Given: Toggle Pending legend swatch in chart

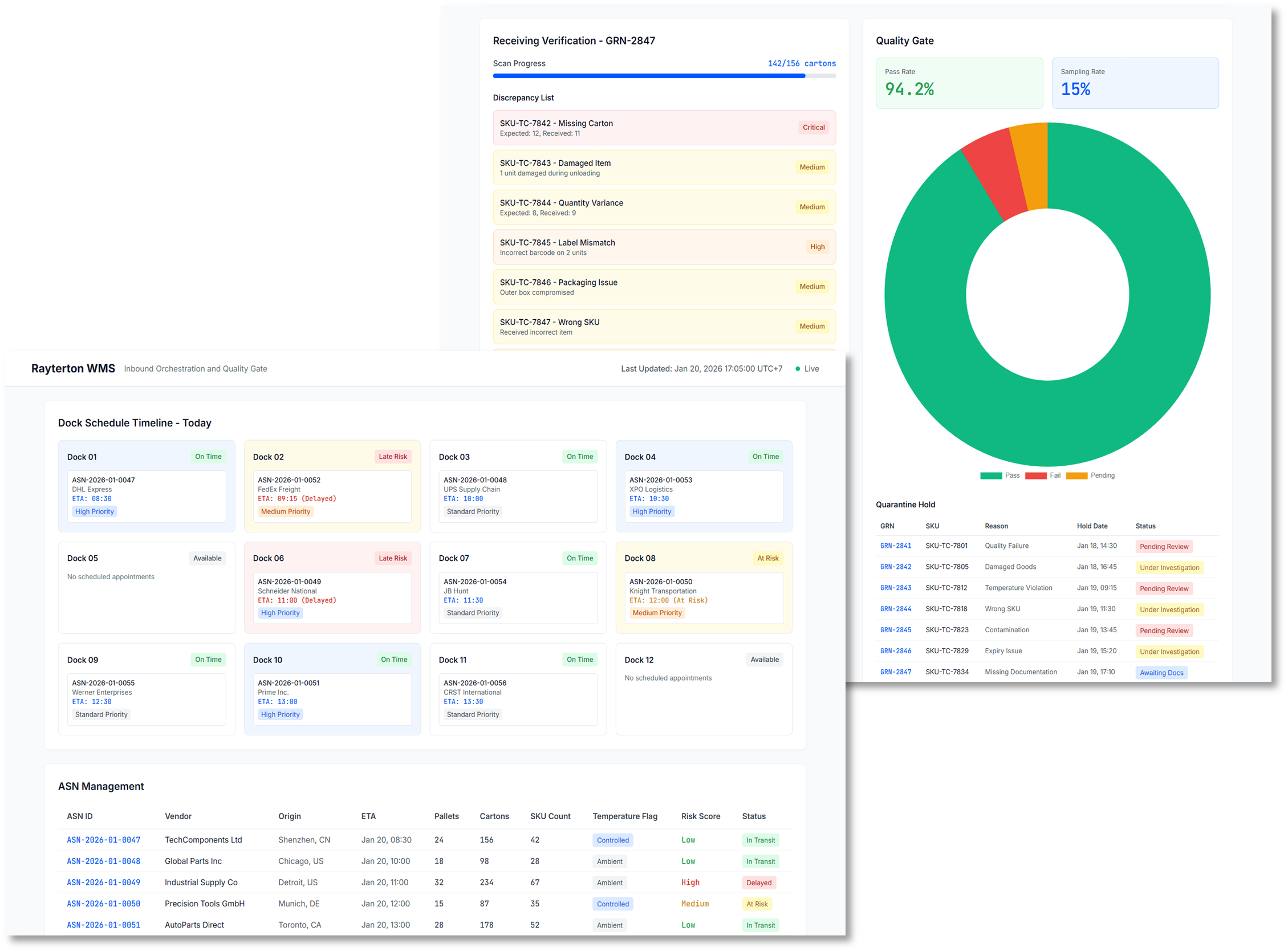Looking at the screenshot, I should (1076, 475).
